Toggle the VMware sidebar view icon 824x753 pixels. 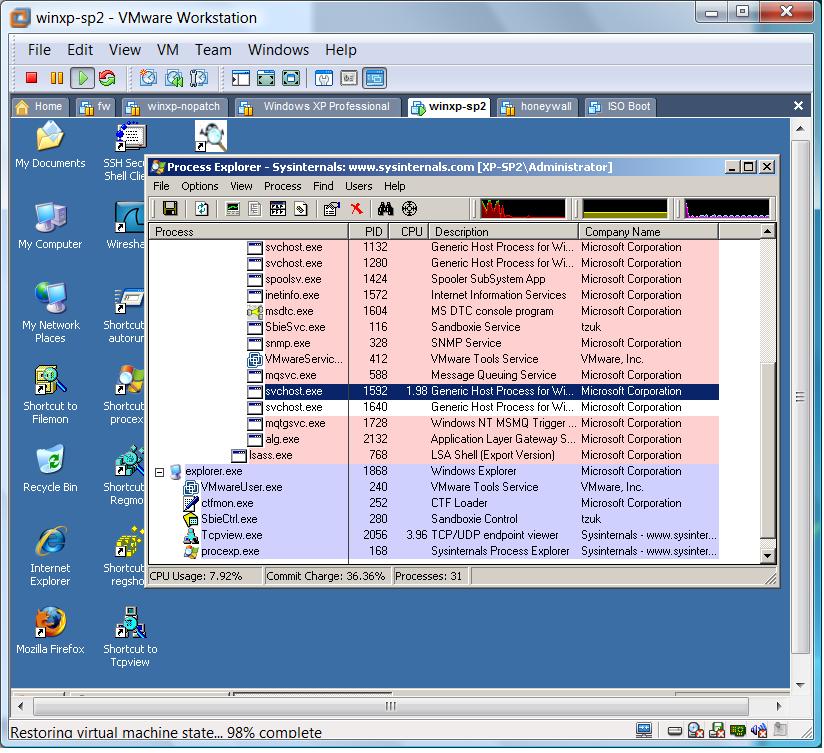[x=241, y=78]
